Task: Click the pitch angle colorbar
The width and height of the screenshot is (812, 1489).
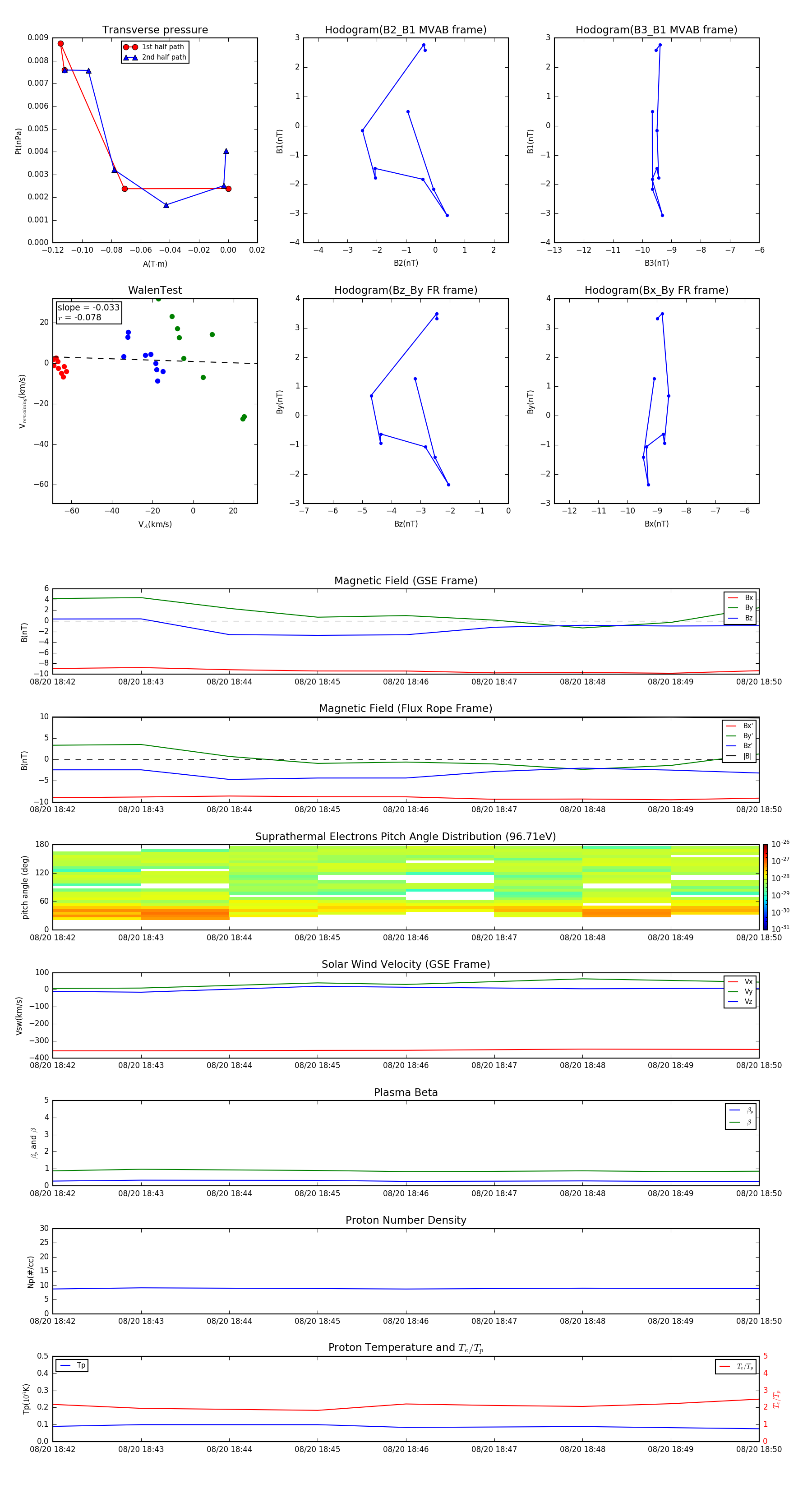Action: (x=765, y=887)
